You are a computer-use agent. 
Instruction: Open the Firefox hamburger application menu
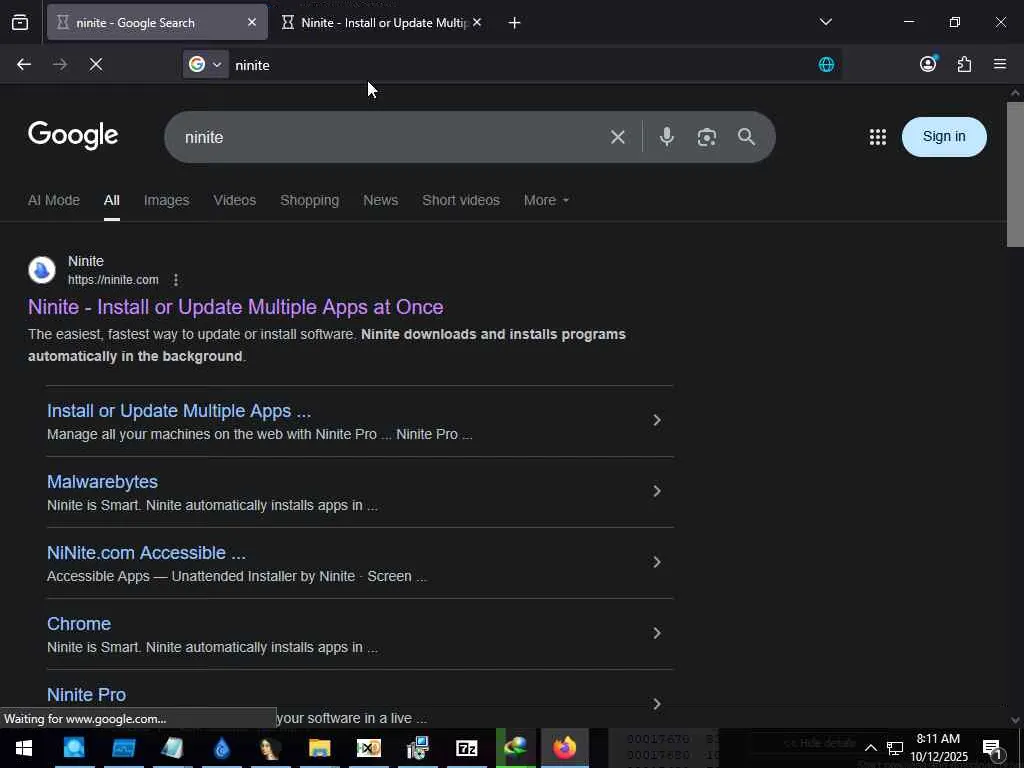1000,64
